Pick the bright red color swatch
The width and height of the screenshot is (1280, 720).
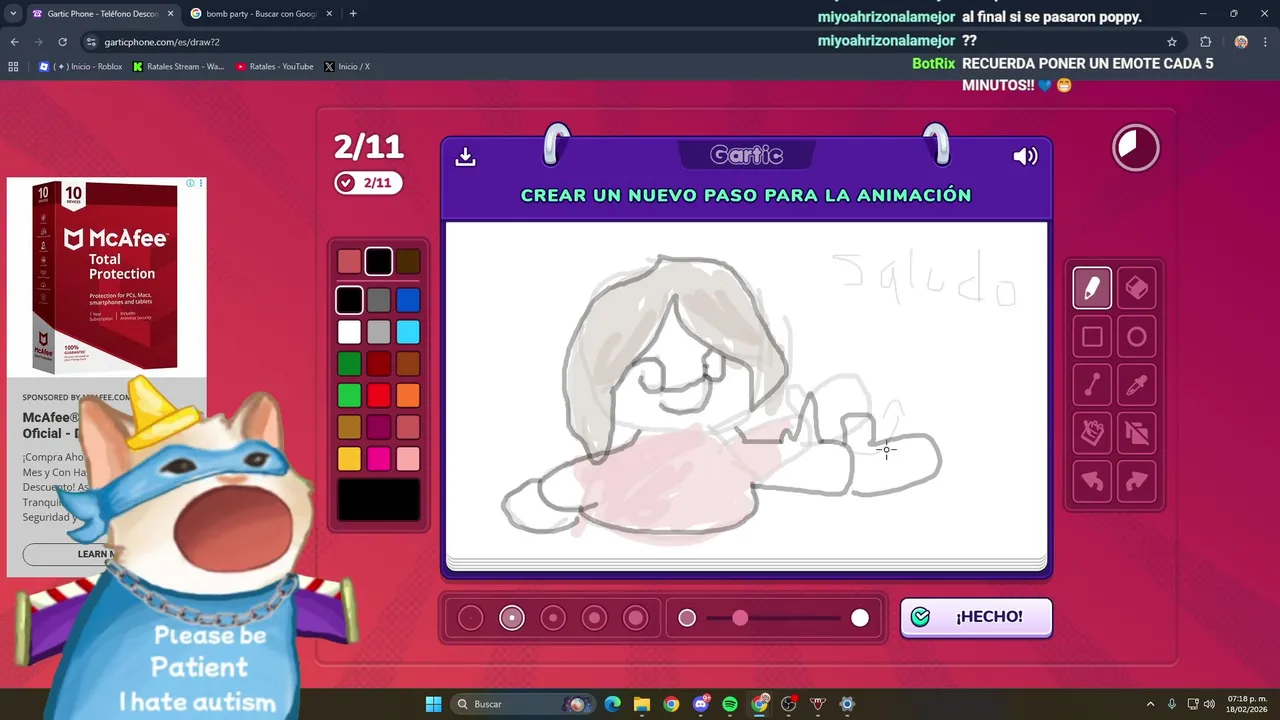378,395
